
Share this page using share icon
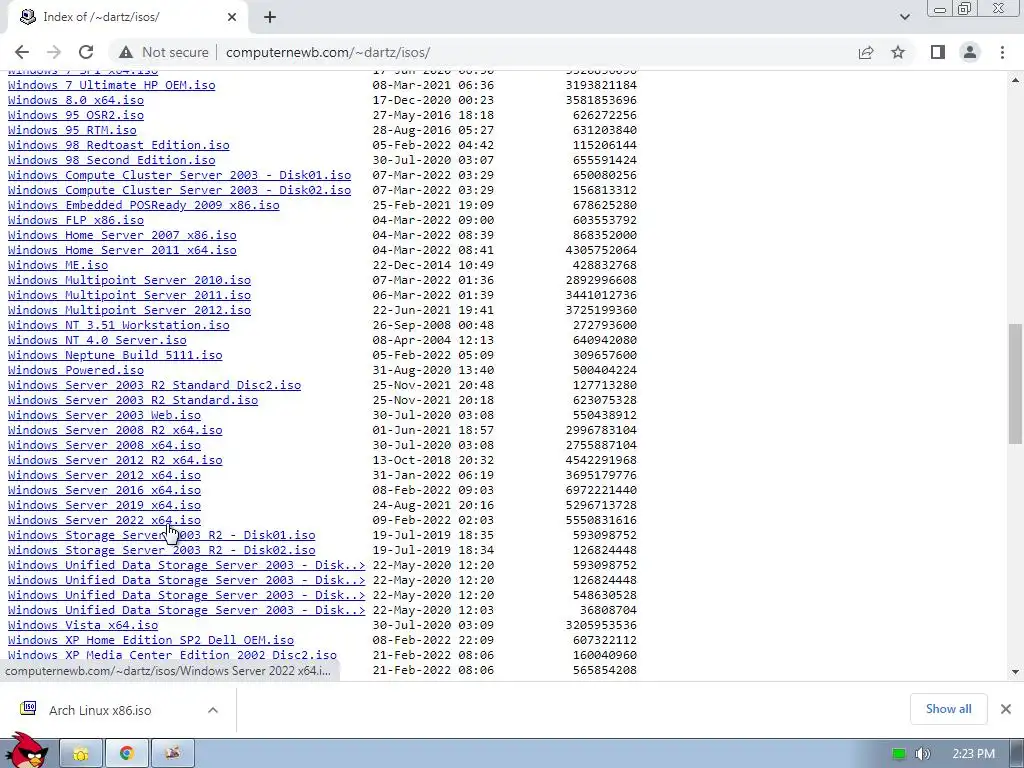click(x=866, y=52)
